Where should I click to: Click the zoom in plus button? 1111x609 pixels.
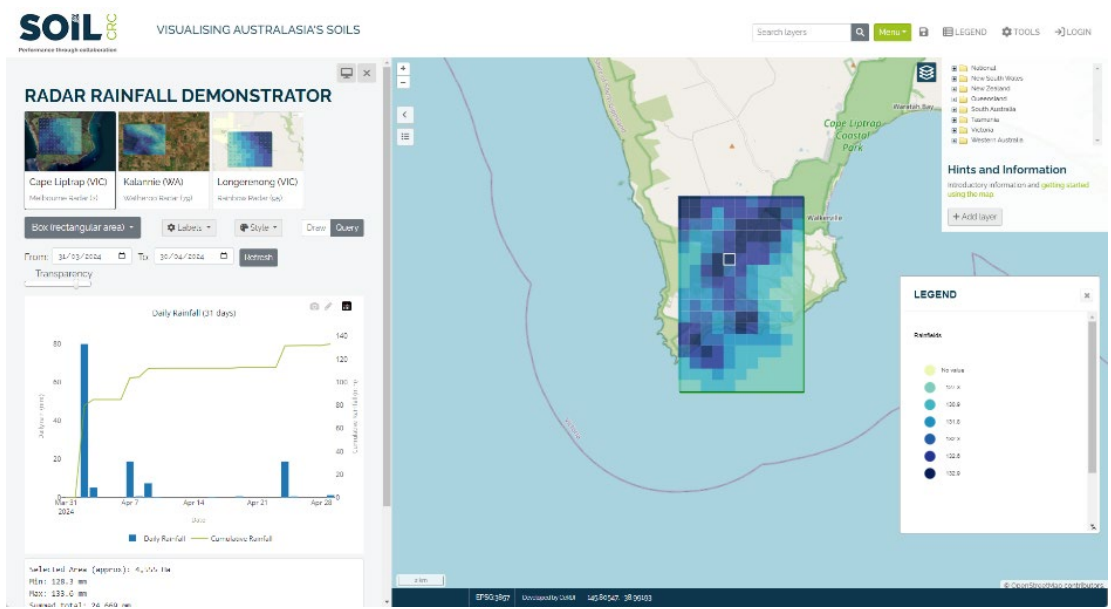point(403,69)
